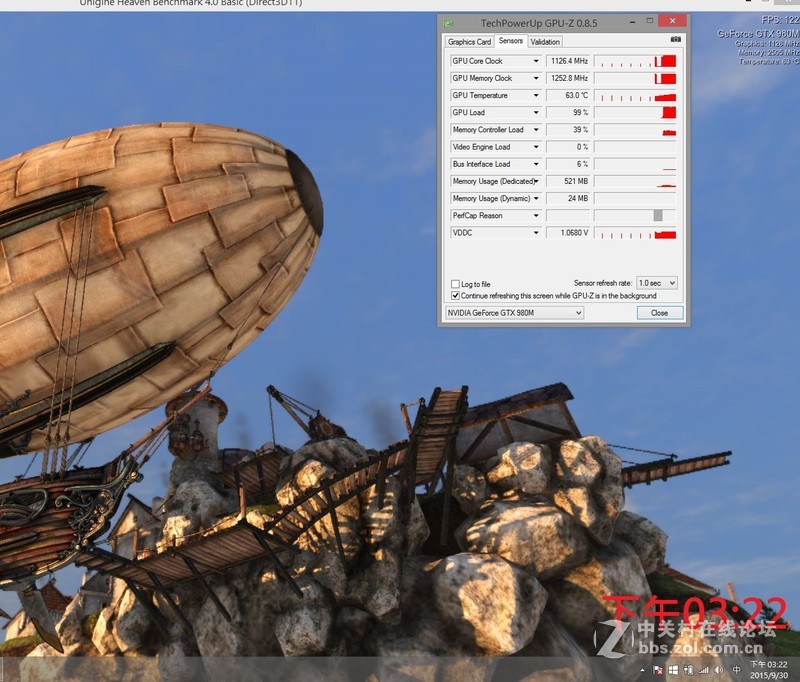Open the GPU Temperature sensor dropdown
This screenshot has width=800, height=682.
tap(536, 95)
